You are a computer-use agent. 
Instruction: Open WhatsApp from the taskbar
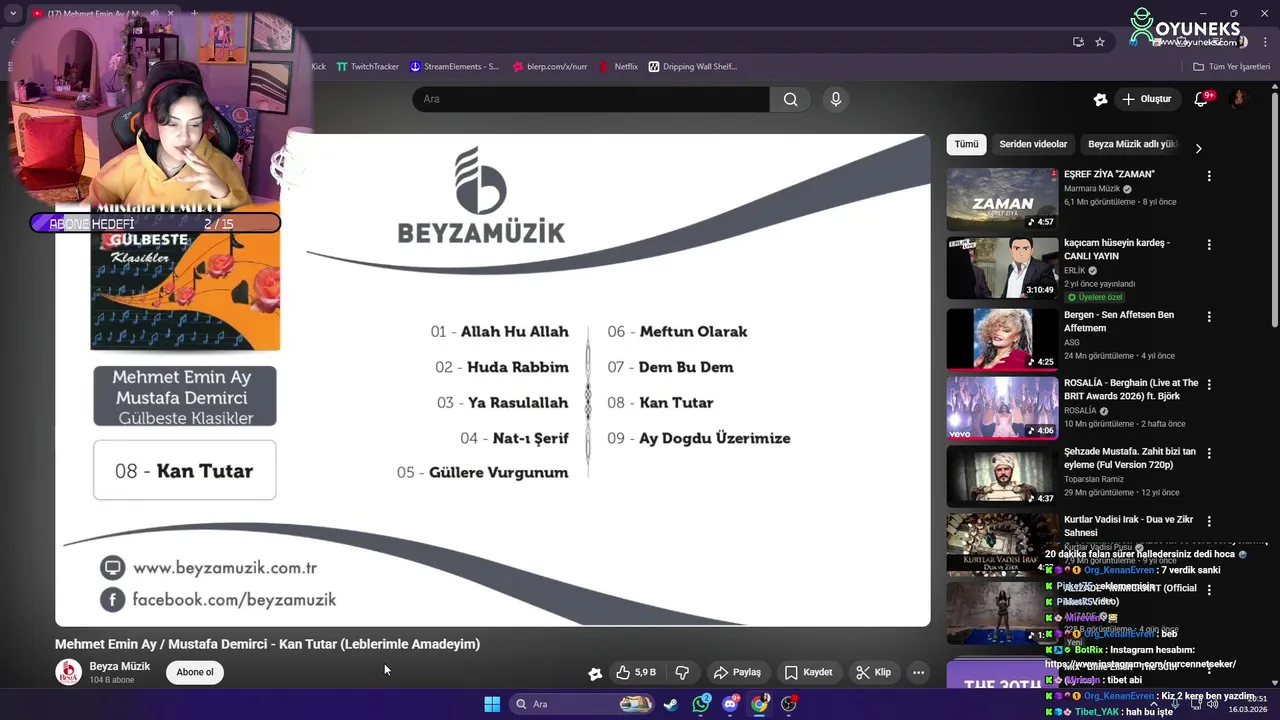700,704
